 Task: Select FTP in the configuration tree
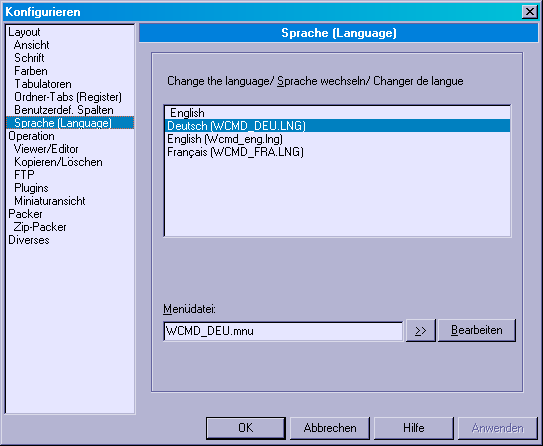pos(24,175)
